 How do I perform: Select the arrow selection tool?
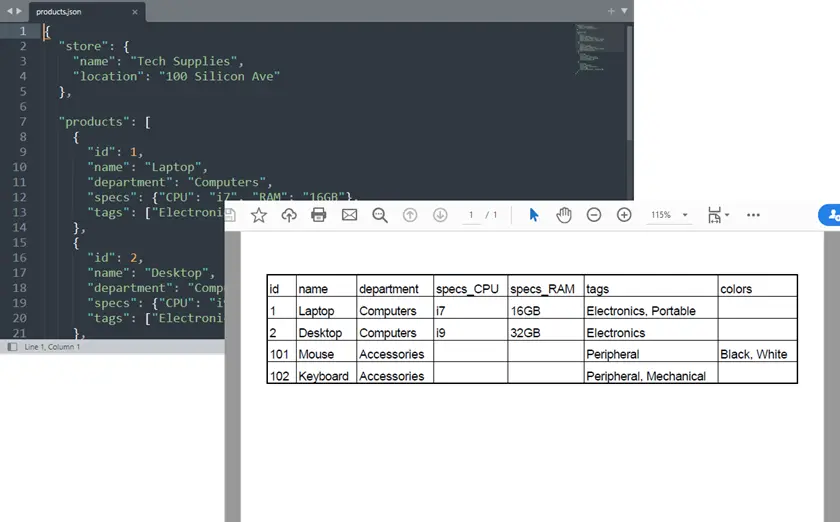pyautogui.click(x=533, y=215)
